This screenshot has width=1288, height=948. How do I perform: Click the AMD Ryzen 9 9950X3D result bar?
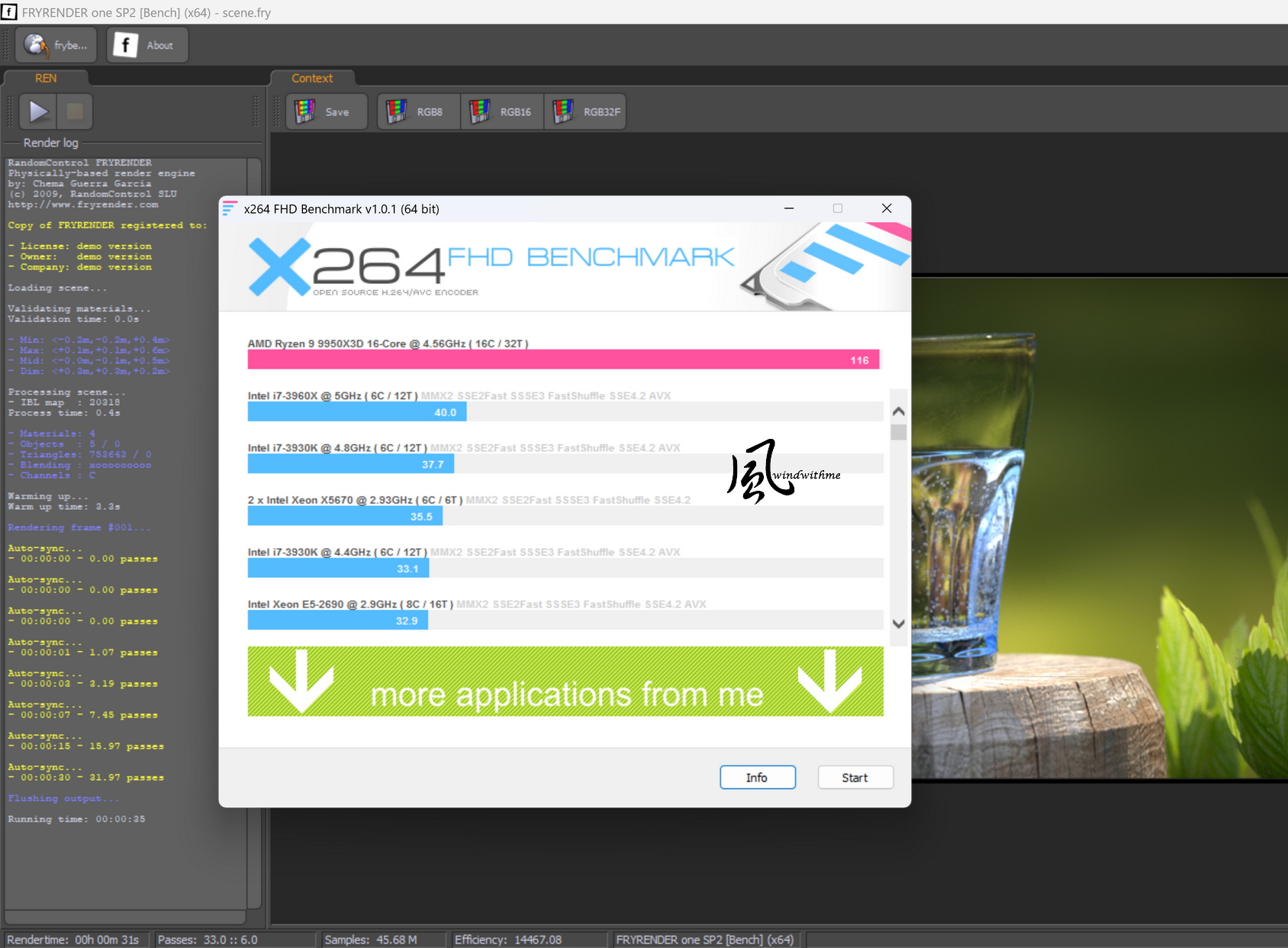point(564,360)
